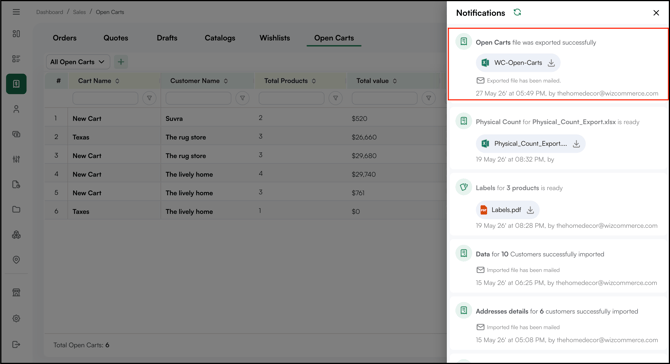Image resolution: width=670 pixels, height=364 pixels.
Task: Download the WC-Open-Carts file
Action: [552, 63]
